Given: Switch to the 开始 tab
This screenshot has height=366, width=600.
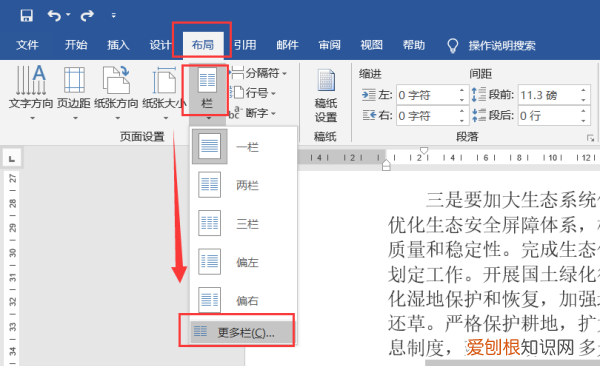Looking at the screenshot, I should (x=76, y=45).
